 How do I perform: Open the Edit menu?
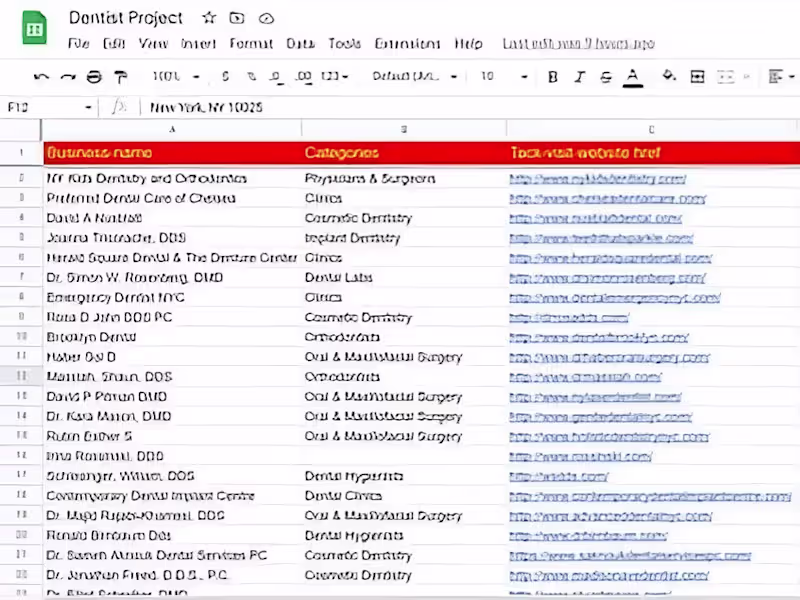coord(114,43)
